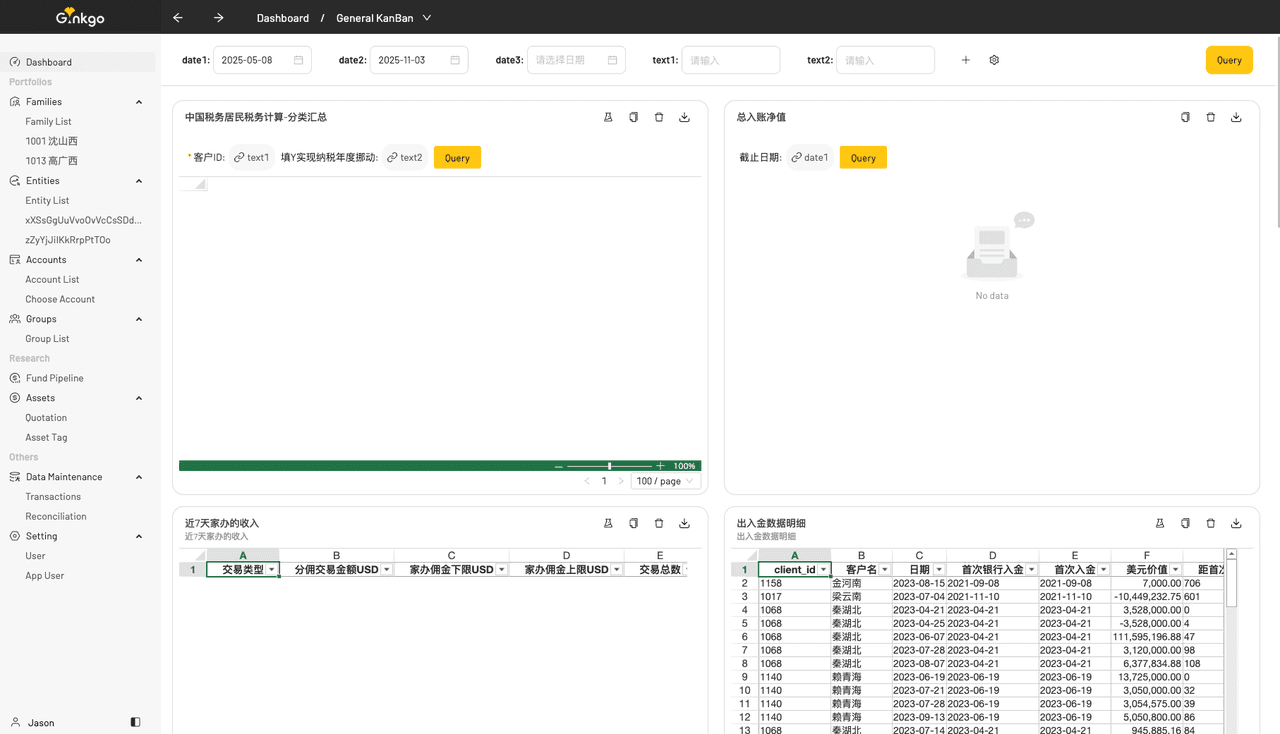Open the General KanBan dropdown in the breadcrumb

[x=427, y=18]
